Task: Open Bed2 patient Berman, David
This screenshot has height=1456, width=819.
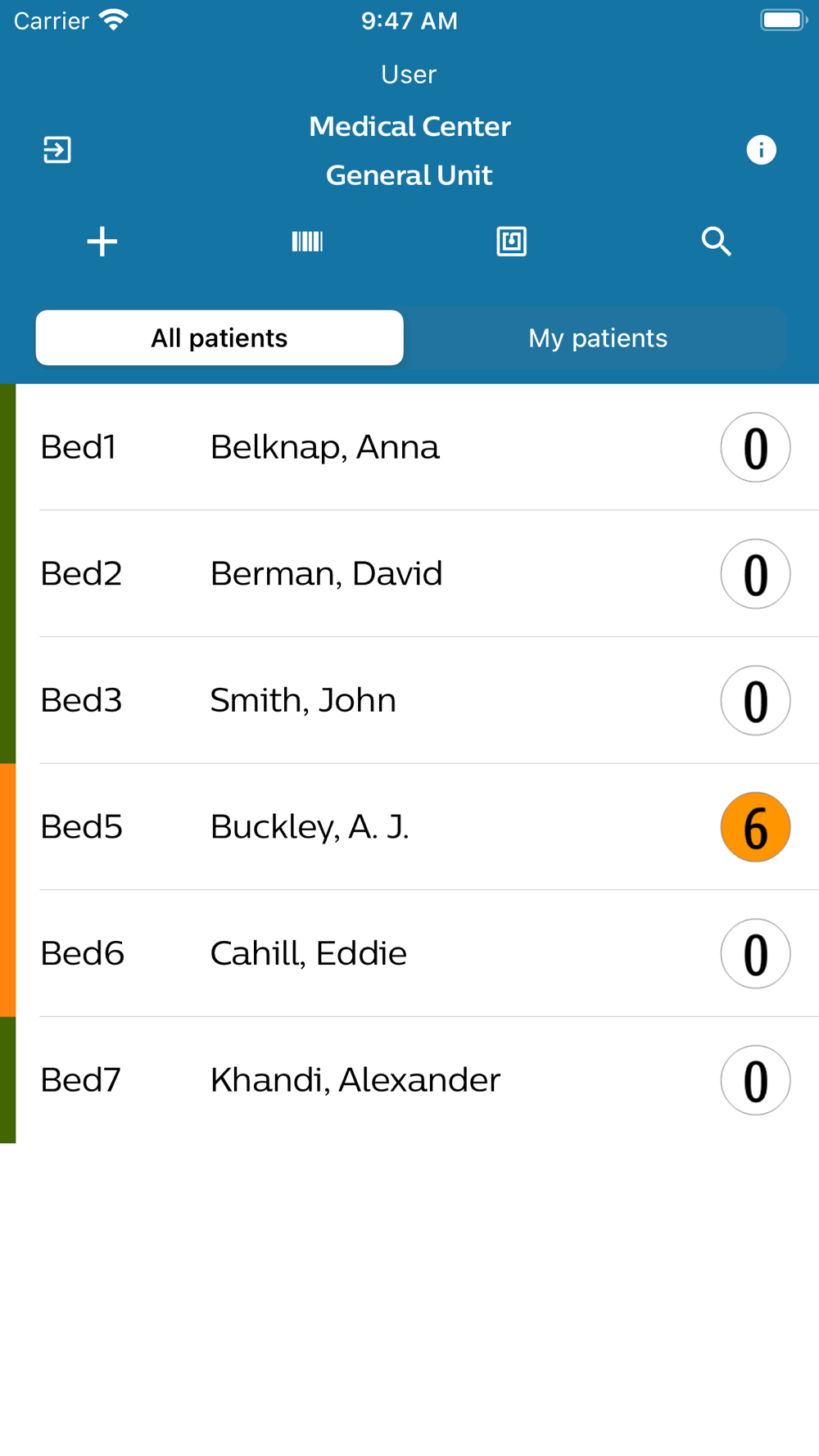Action: pos(326,574)
